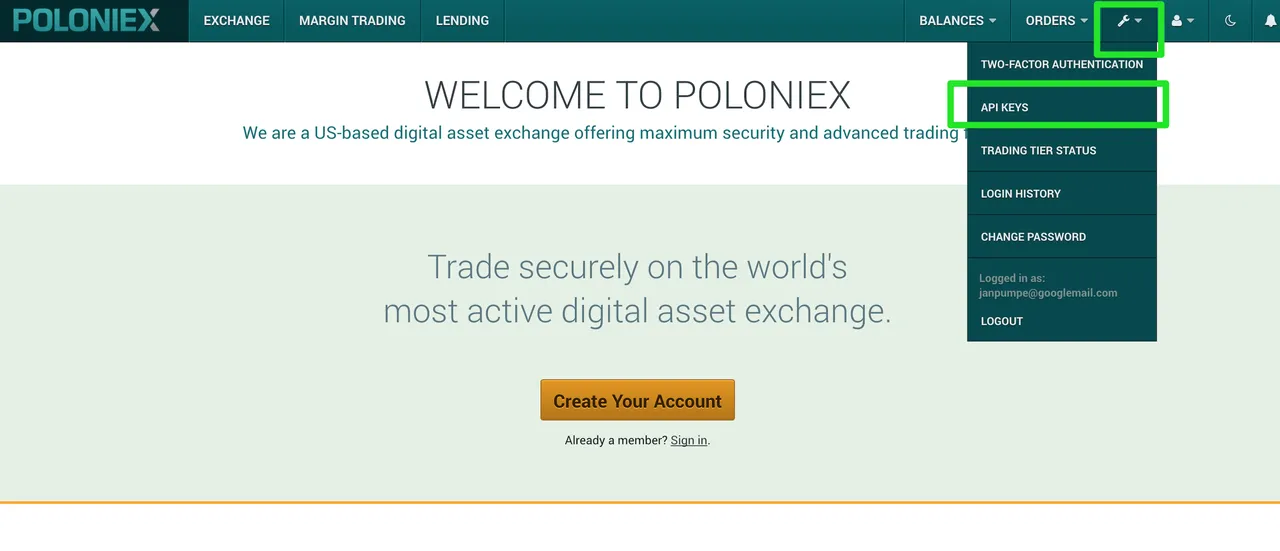Expand the Orders dropdown
Image resolution: width=1280 pixels, height=551 pixels.
tap(1056, 20)
